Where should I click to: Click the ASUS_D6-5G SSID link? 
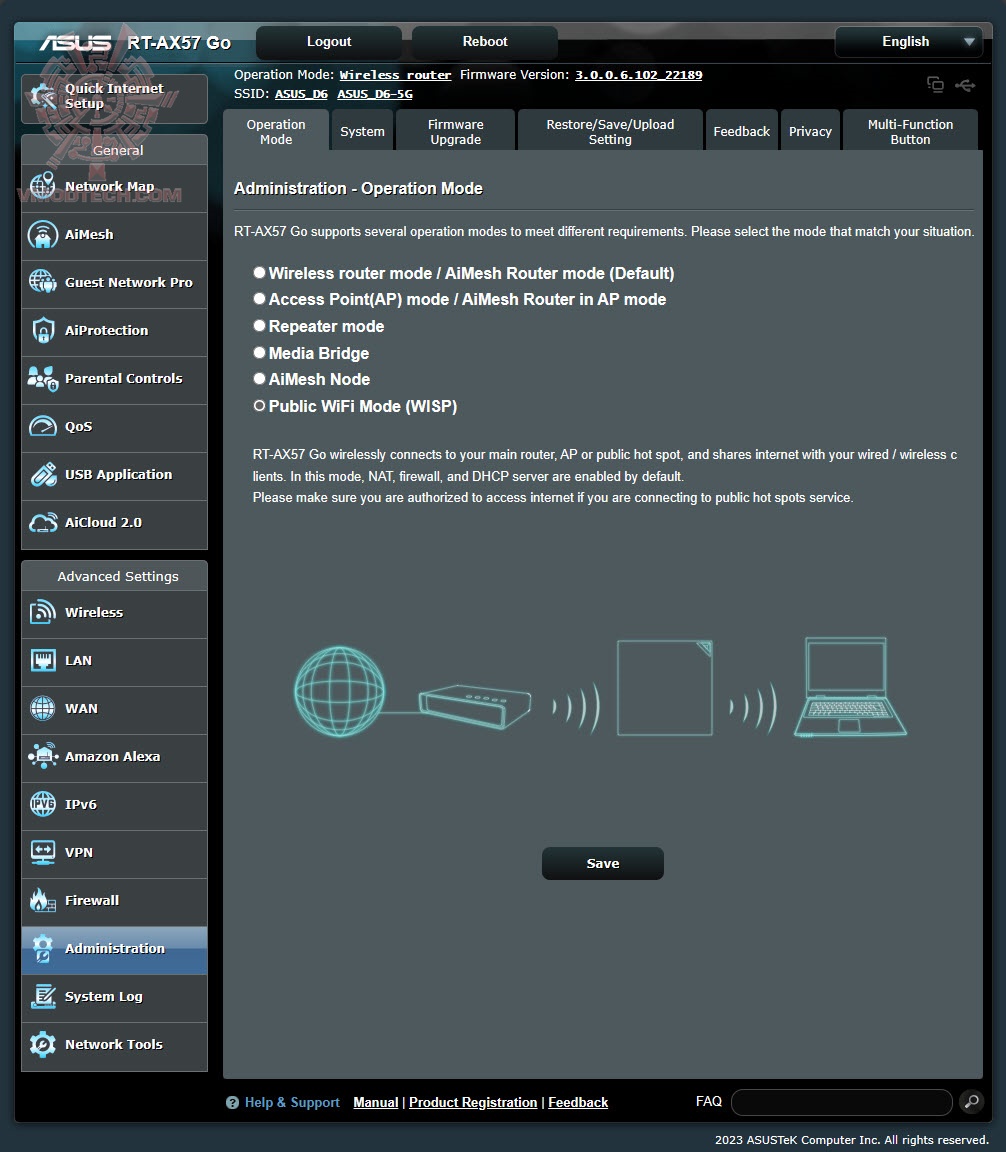pyautogui.click(x=375, y=94)
